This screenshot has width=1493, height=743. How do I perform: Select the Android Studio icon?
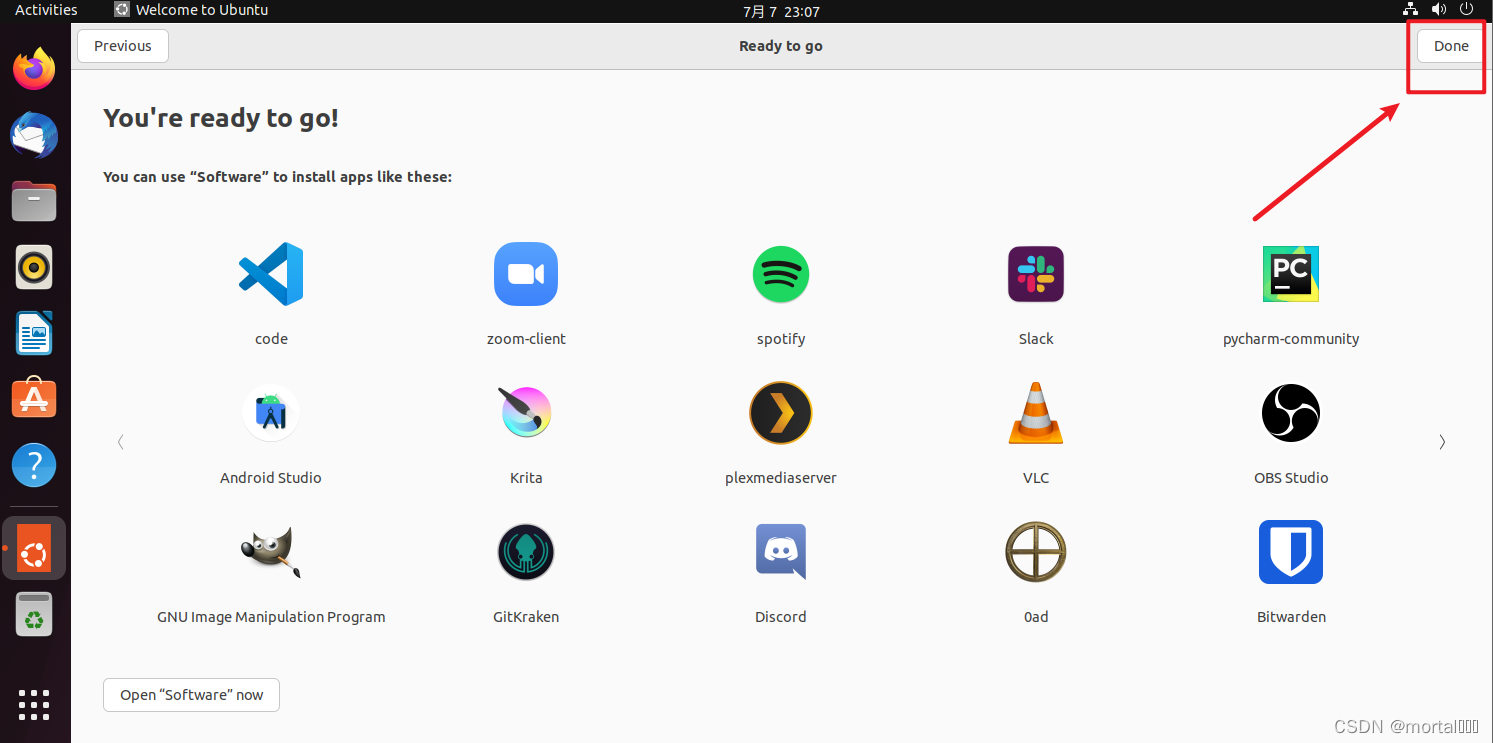coord(271,413)
